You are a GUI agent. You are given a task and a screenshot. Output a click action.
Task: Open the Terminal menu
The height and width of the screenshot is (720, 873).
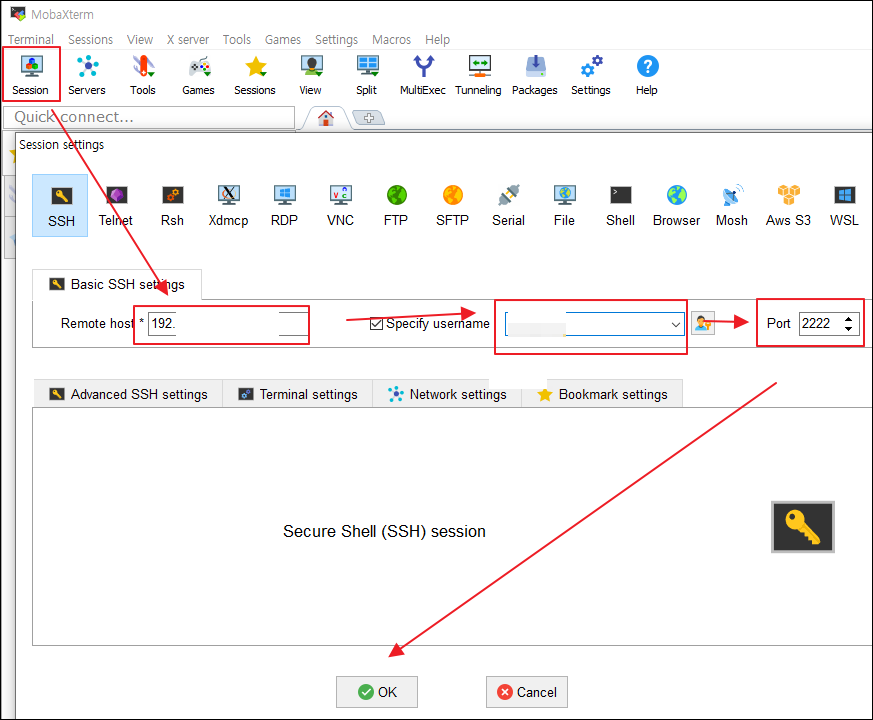click(31, 40)
